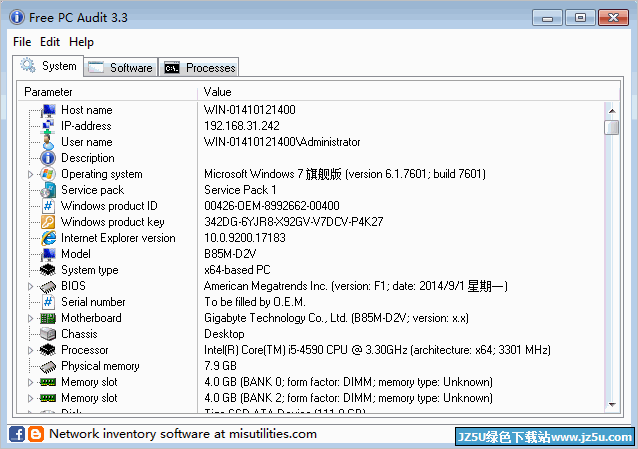Click the Windows product ID hash icon
This screenshot has width=638, height=449.
[x=48, y=206]
